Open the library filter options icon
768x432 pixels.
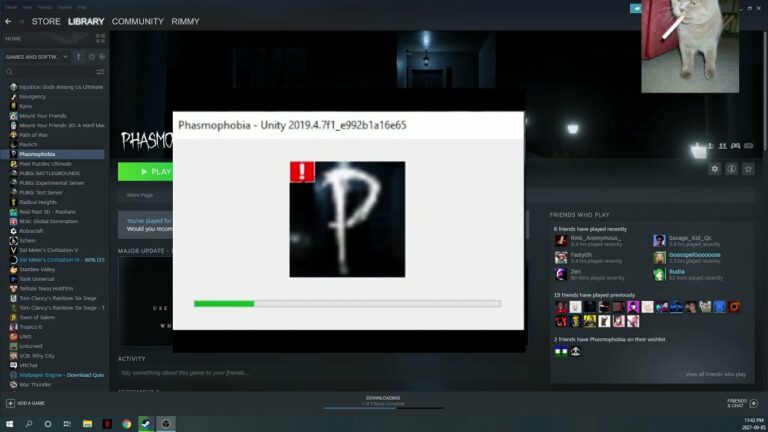coord(100,72)
